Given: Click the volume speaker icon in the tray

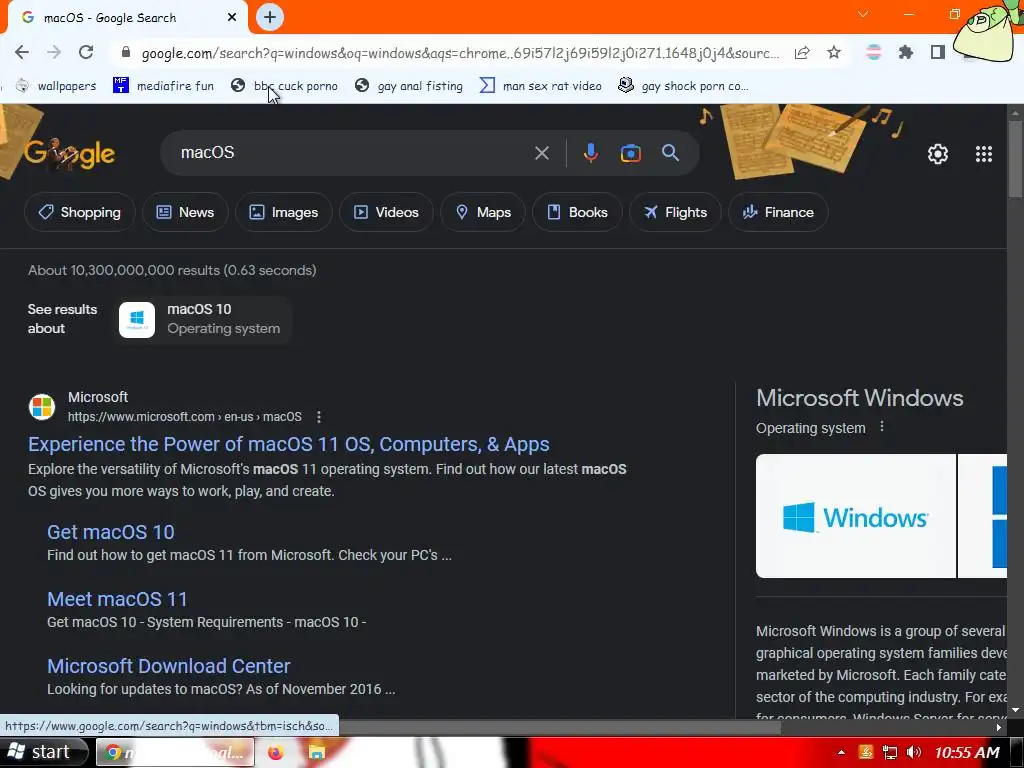Looking at the screenshot, I should tap(914, 752).
